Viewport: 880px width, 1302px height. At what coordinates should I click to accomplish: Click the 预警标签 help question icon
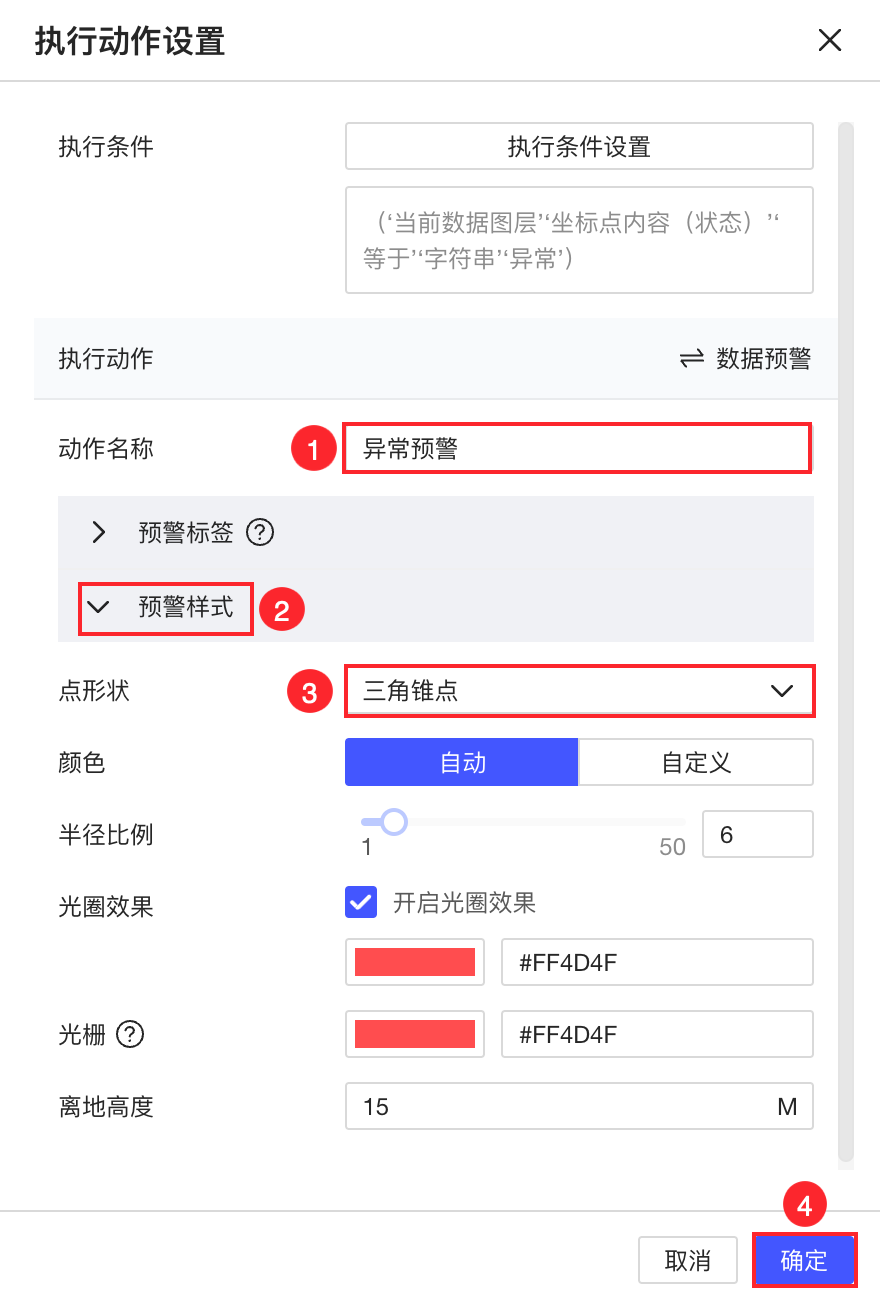point(260,533)
